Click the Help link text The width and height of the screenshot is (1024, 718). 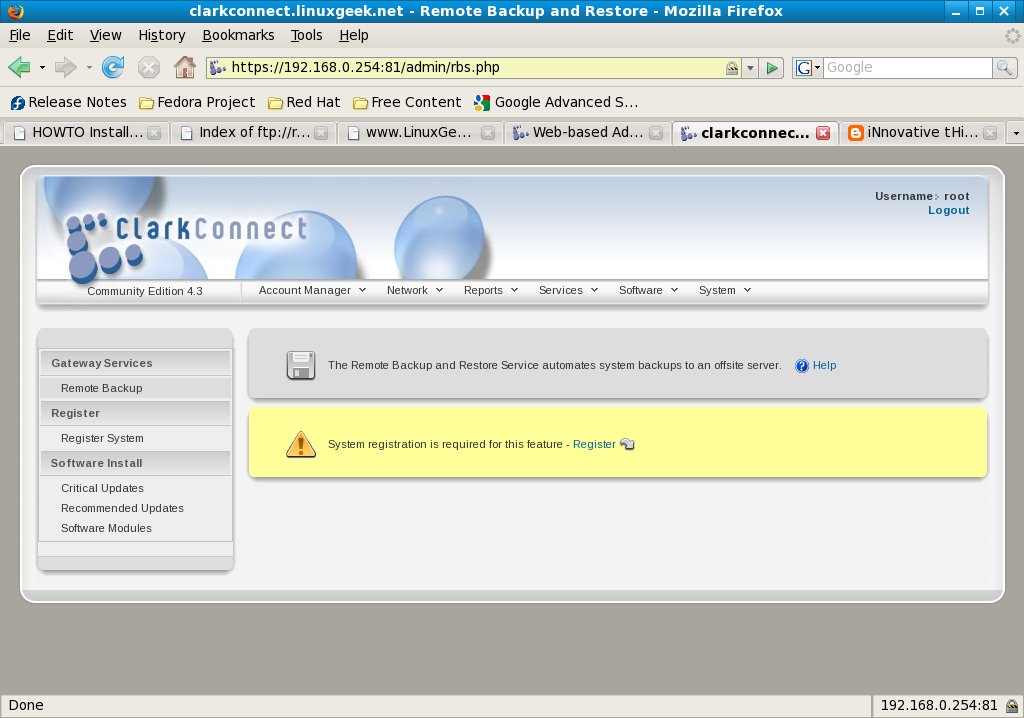824,365
